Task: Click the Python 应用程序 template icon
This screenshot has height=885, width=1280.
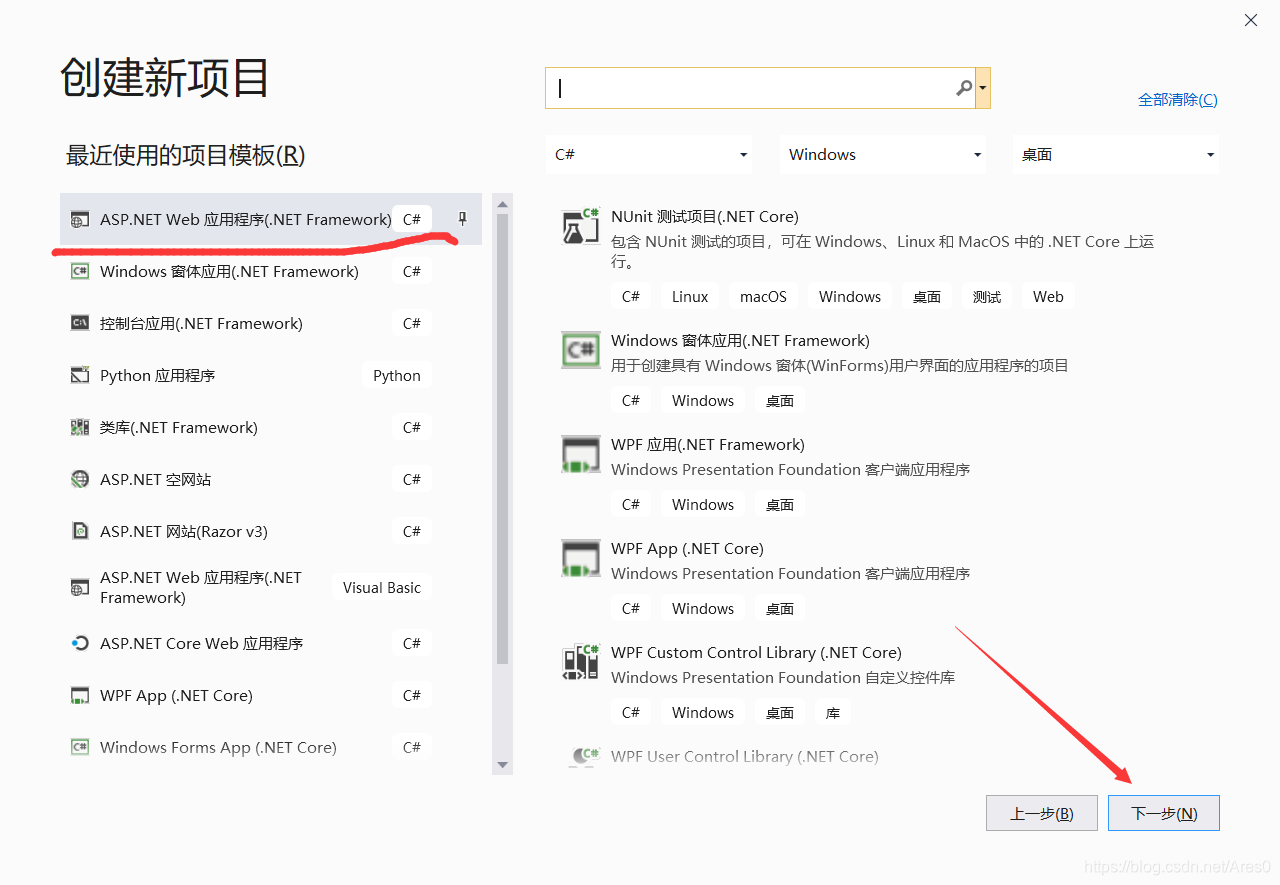Action: (79, 375)
